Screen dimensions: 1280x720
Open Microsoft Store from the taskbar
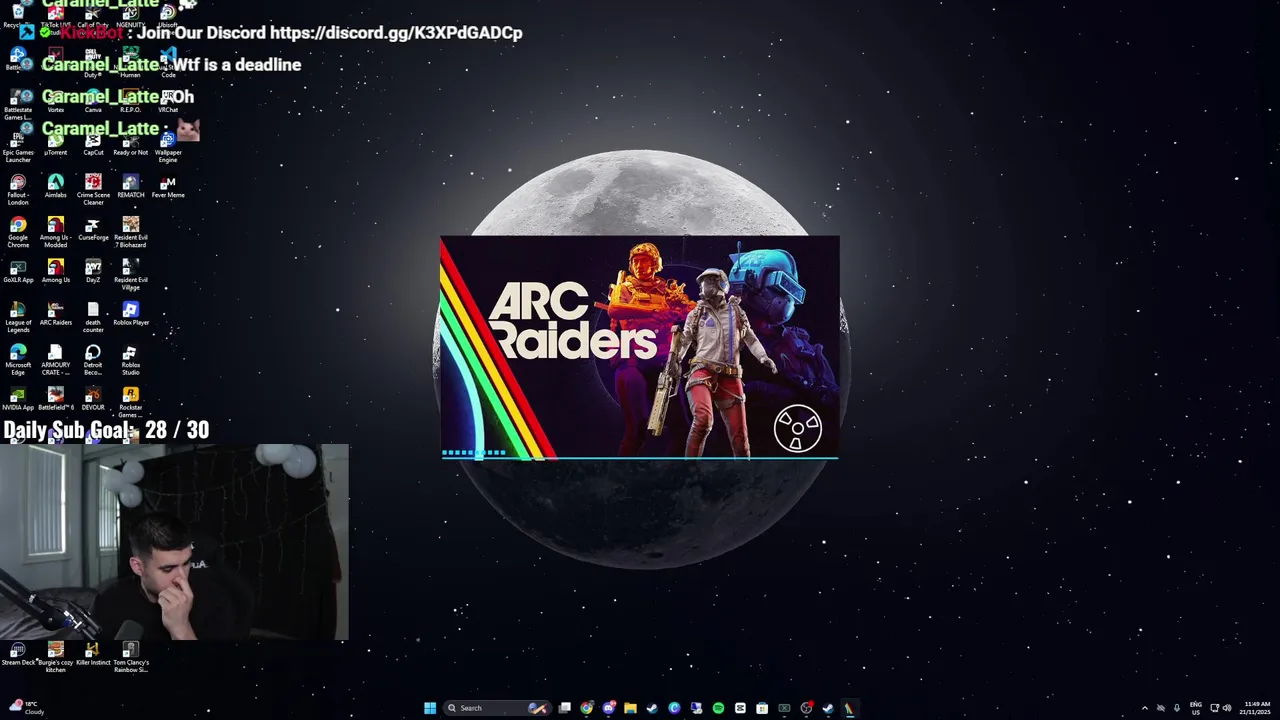762,708
